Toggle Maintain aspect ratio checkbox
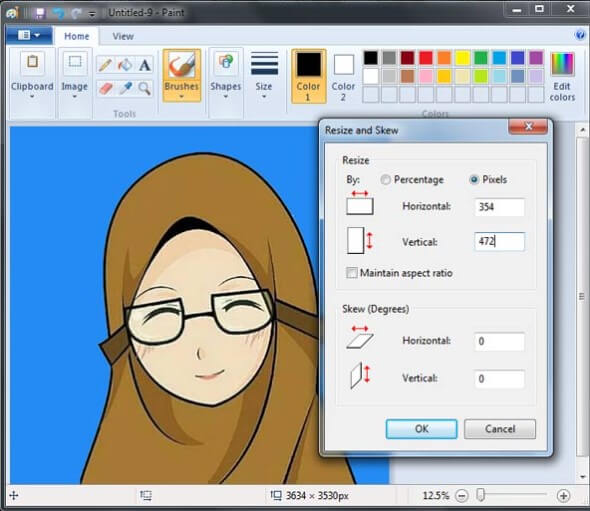The image size is (590, 511). pos(352,273)
